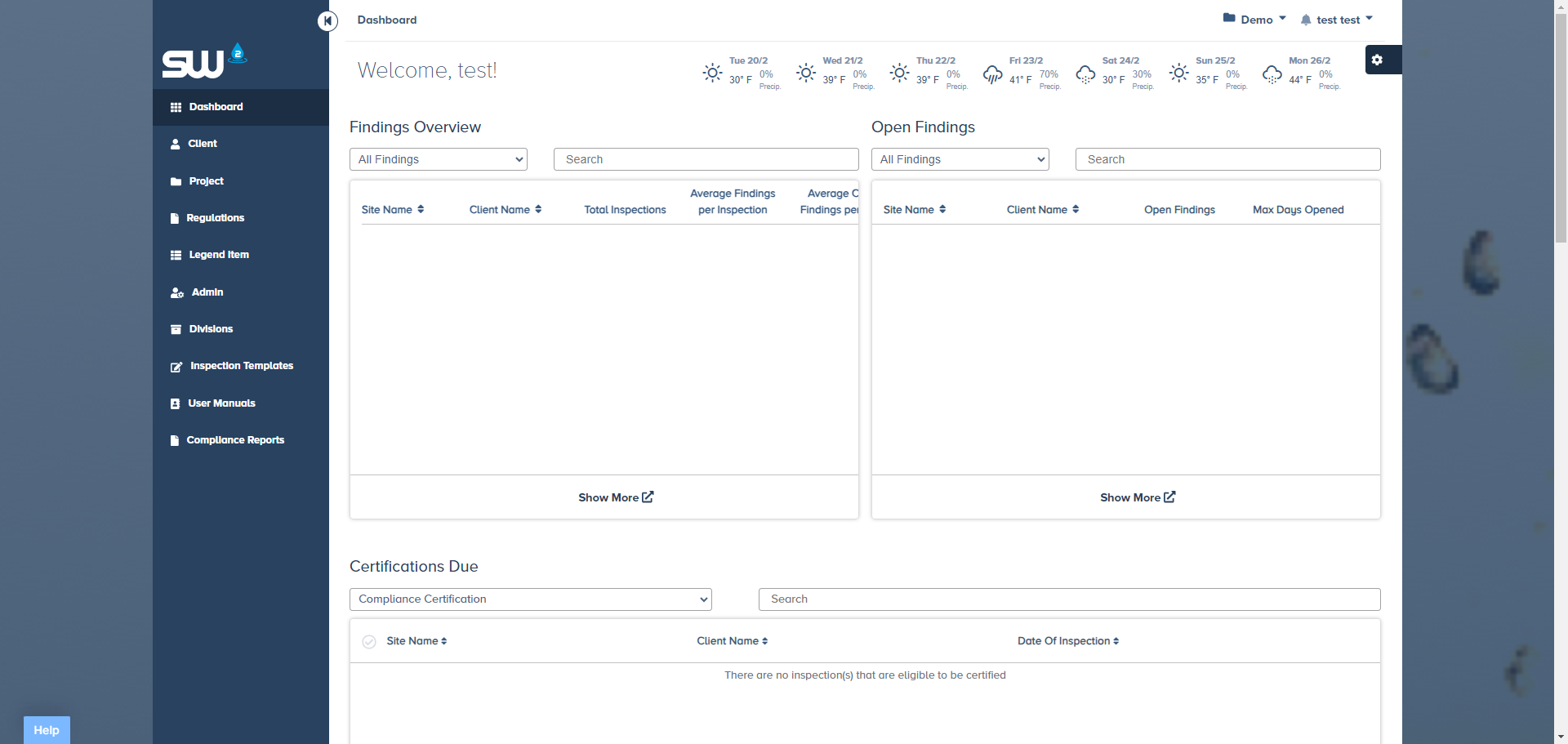Viewport: 1568px width, 744px height.
Task: Sort certifications by Date Of Inspection
Action: (1068, 641)
